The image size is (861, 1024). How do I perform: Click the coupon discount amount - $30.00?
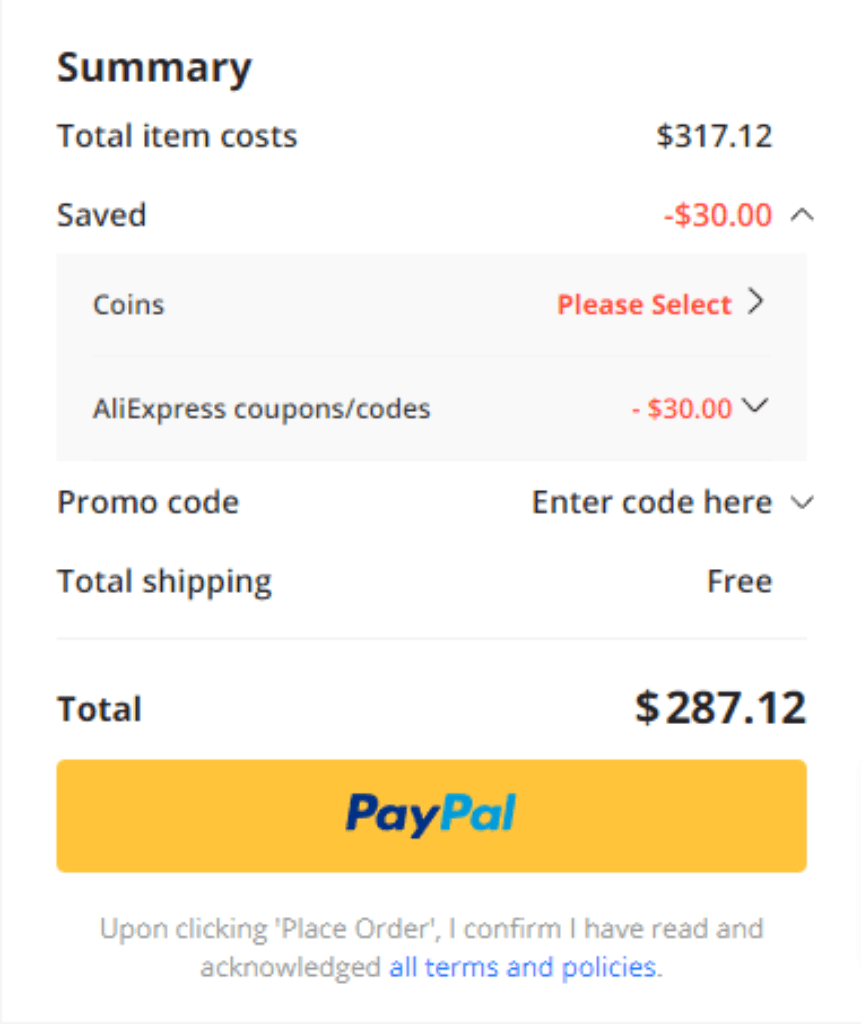(681, 409)
